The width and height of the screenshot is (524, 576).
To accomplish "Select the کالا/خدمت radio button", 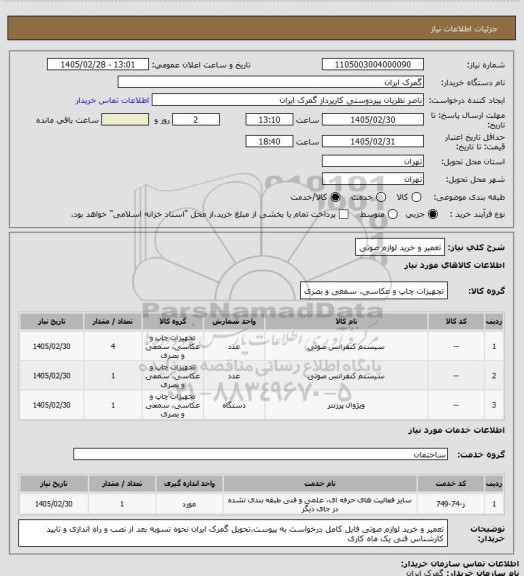I will tap(335, 197).
